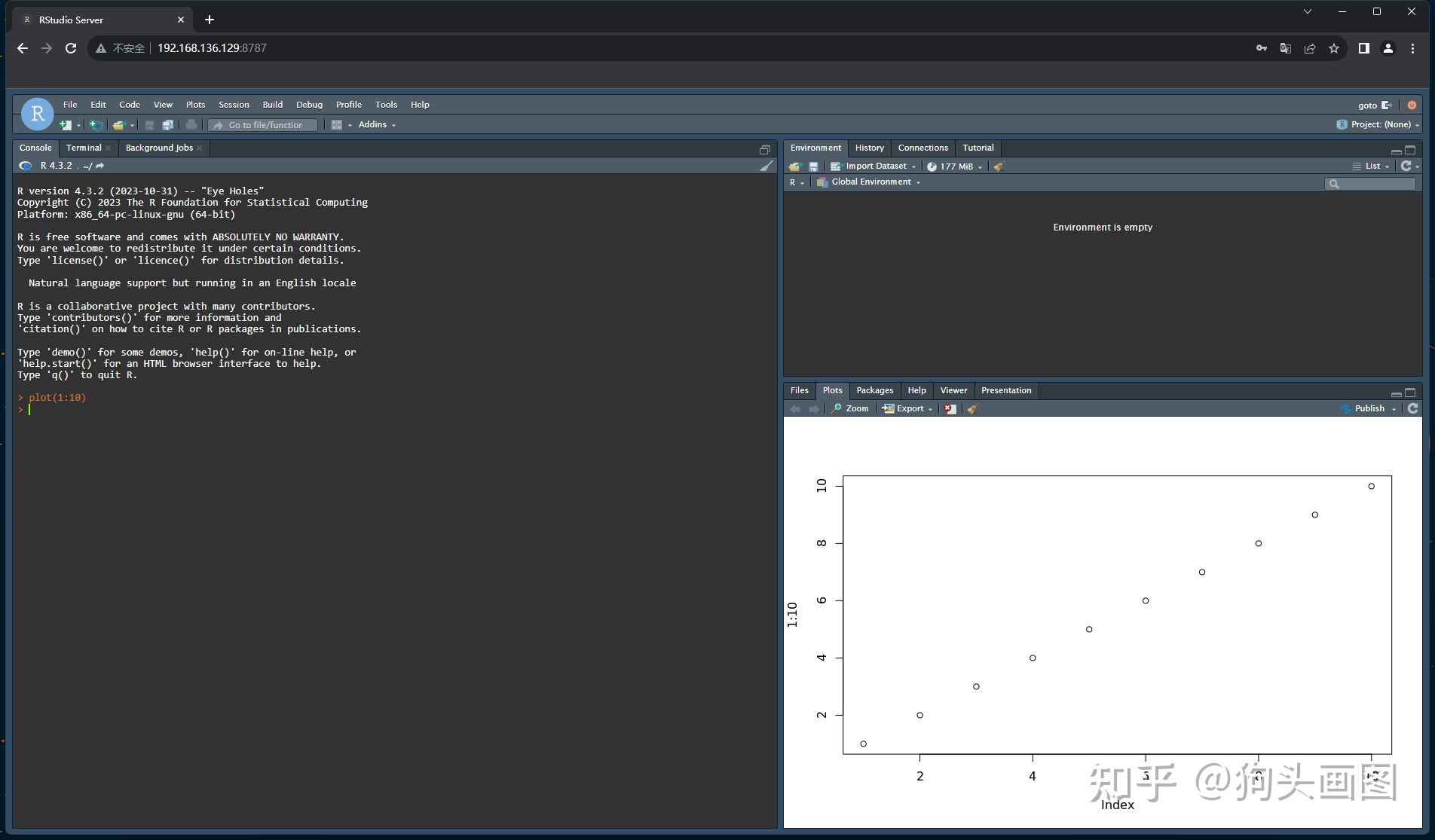Clear environment objects with broom icon

point(999,166)
